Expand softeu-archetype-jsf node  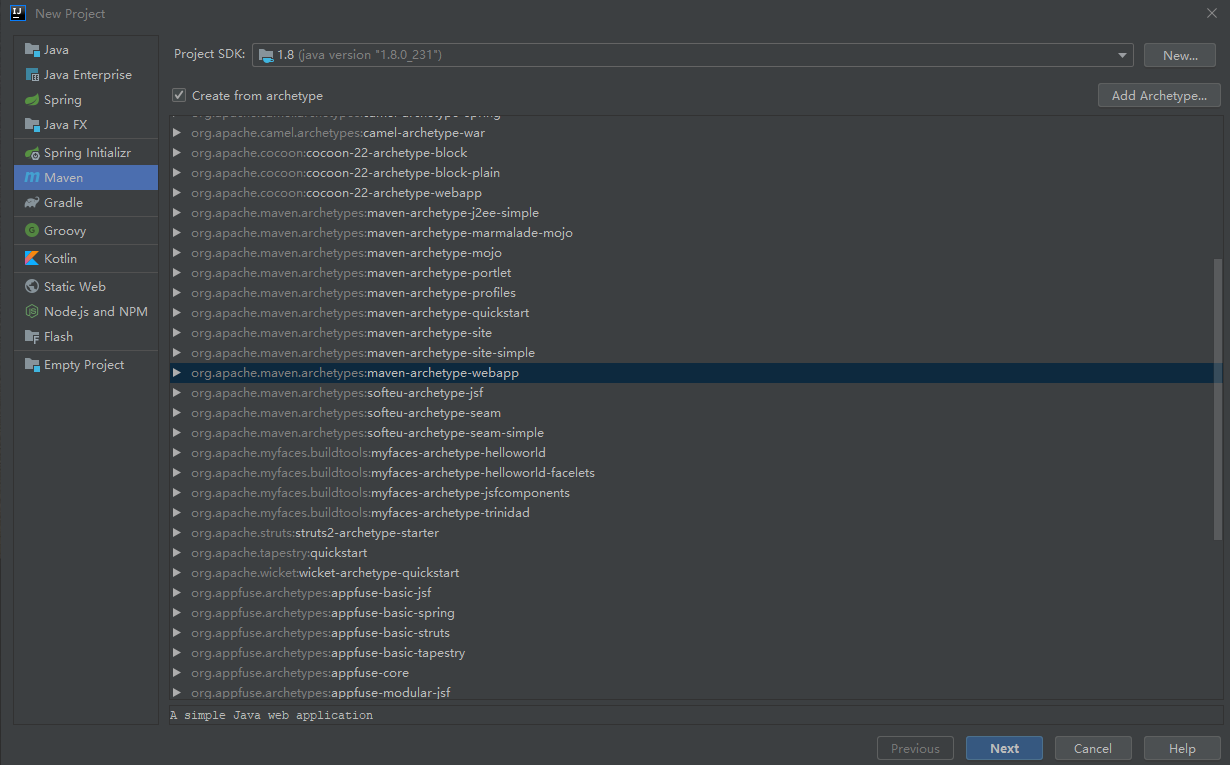click(177, 393)
